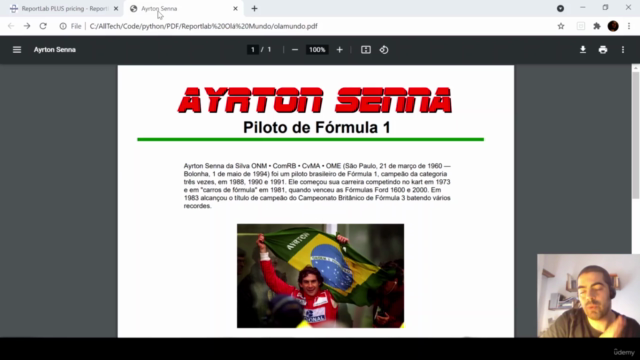Screen dimensions: 640x360
Task: Open a new browser tab
Action: (x=254, y=9)
